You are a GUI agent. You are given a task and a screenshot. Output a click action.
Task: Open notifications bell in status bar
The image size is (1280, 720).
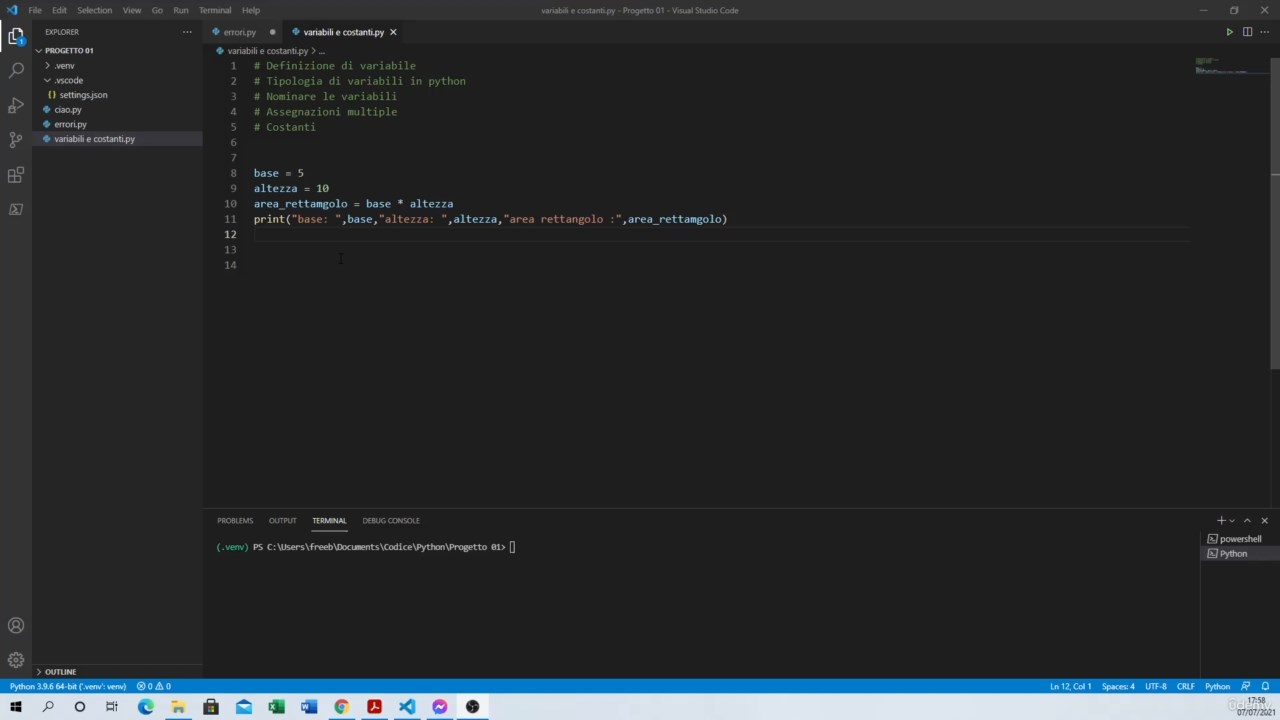tap(1265, 686)
